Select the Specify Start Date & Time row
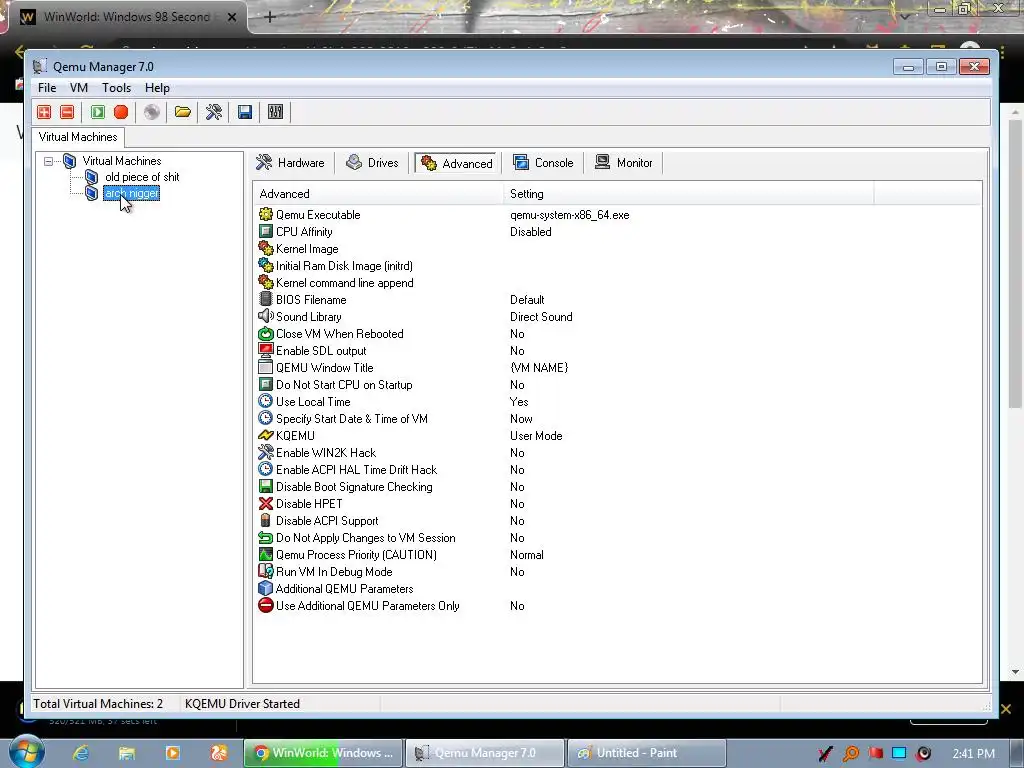This screenshot has width=1024, height=768. (617, 419)
